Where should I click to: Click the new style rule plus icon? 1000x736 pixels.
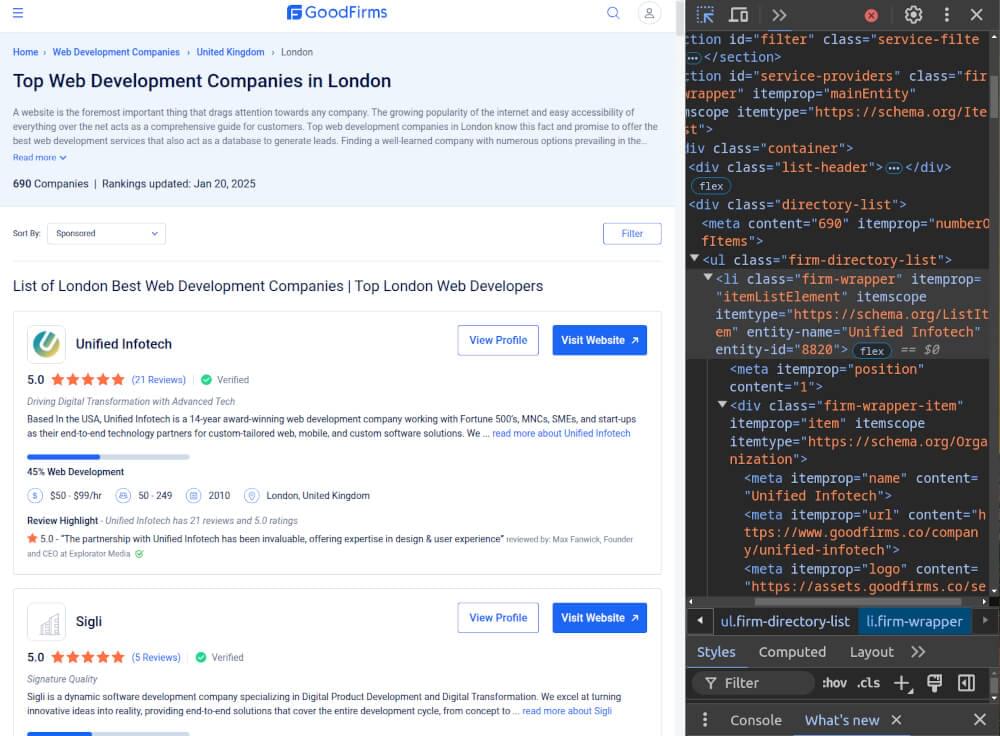point(902,683)
